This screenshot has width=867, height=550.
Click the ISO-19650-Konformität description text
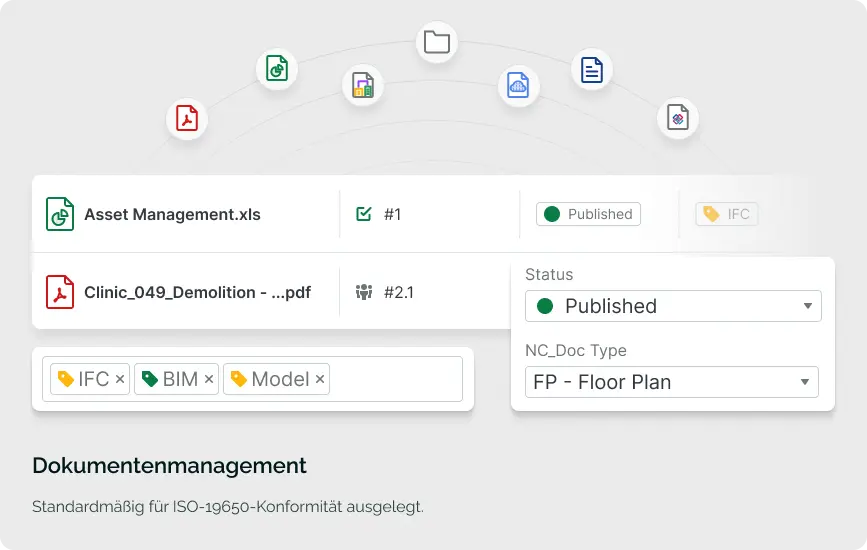(x=228, y=507)
